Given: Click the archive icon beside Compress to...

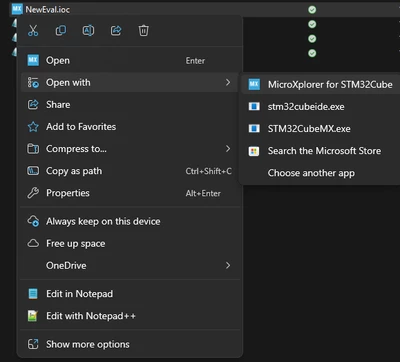Looking at the screenshot, I should (33, 149).
